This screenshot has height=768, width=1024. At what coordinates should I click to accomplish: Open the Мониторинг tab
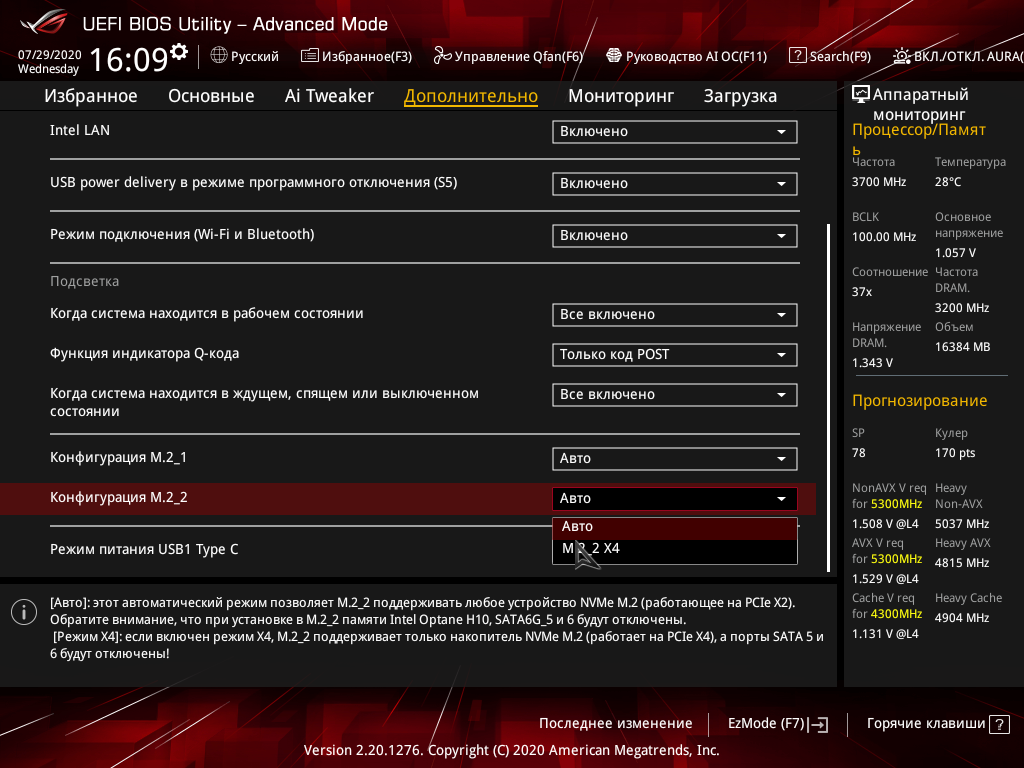click(x=620, y=96)
